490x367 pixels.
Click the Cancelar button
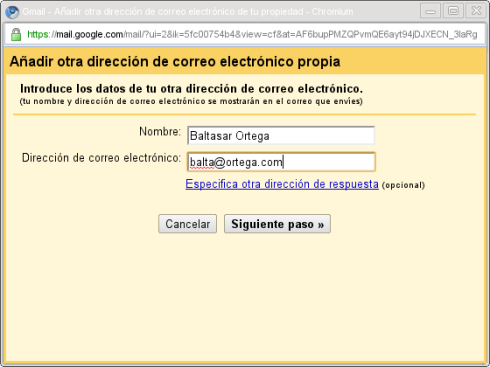188,224
